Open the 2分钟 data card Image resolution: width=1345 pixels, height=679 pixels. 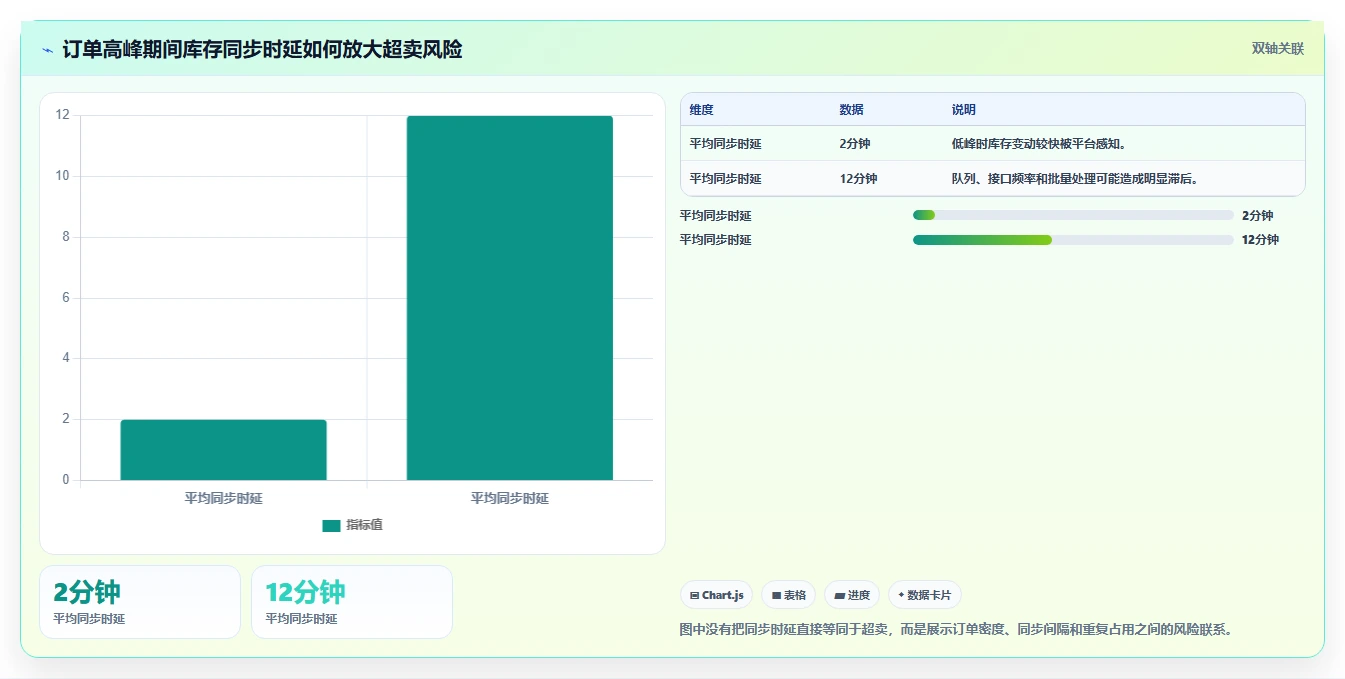click(140, 602)
